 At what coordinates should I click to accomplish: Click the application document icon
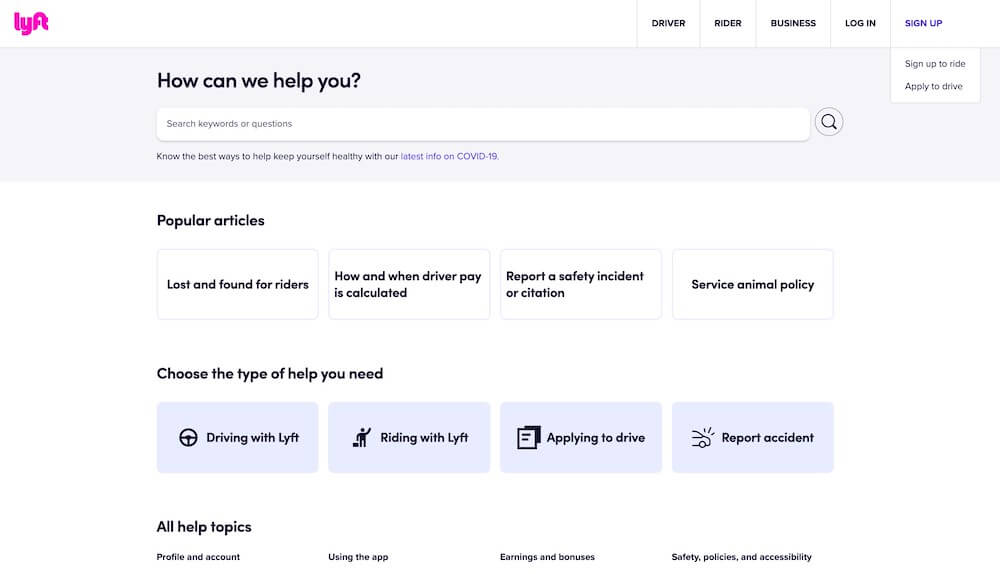[528, 438]
